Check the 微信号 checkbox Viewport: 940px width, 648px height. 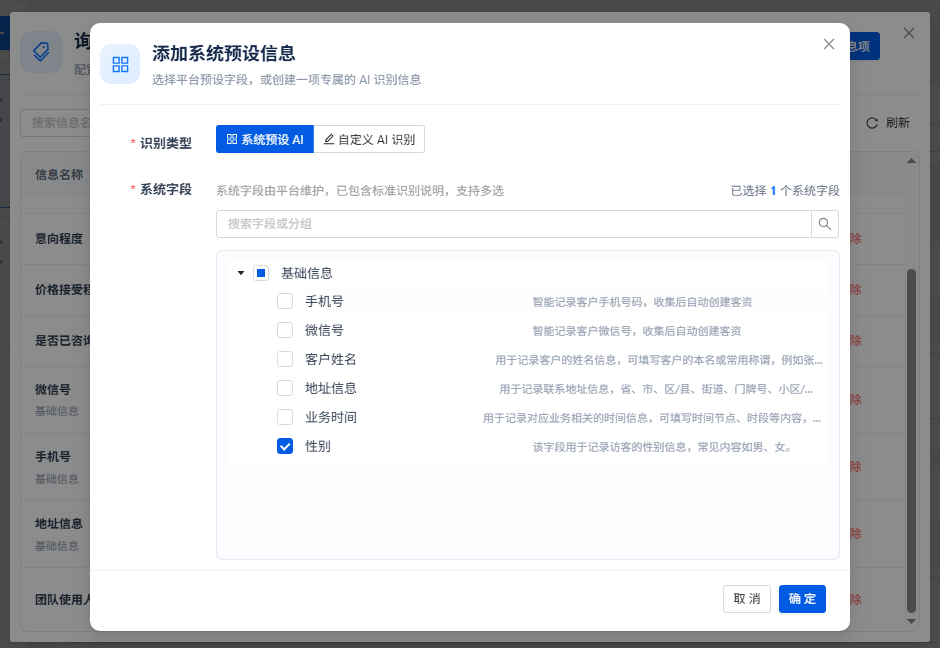(285, 330)
